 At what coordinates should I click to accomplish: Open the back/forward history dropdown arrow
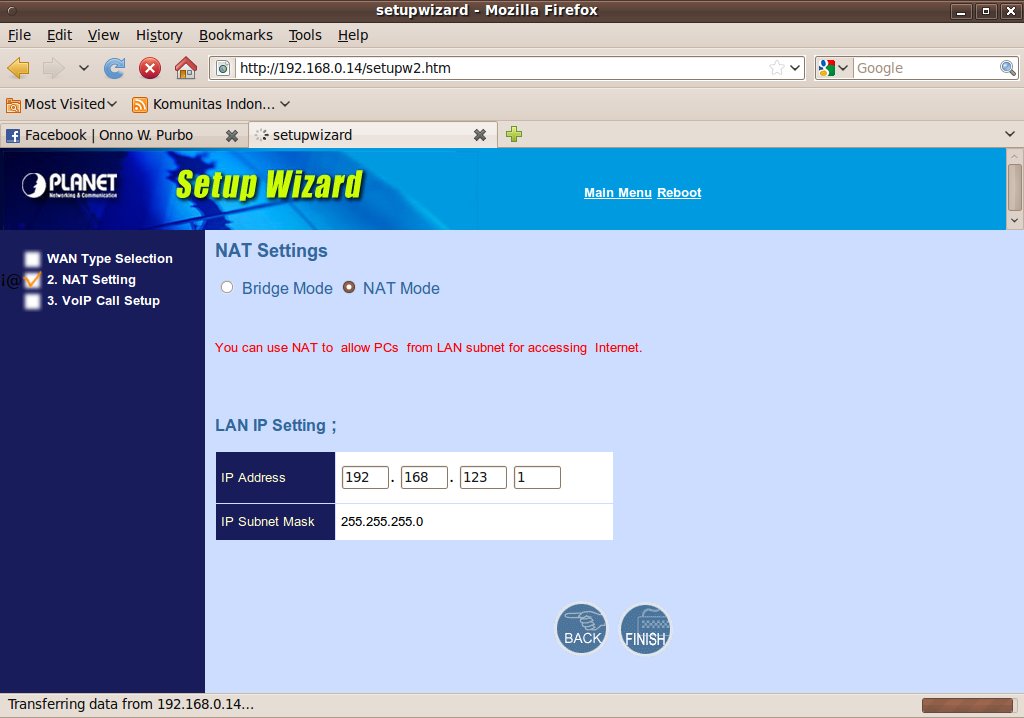click(x=84, y=68)
